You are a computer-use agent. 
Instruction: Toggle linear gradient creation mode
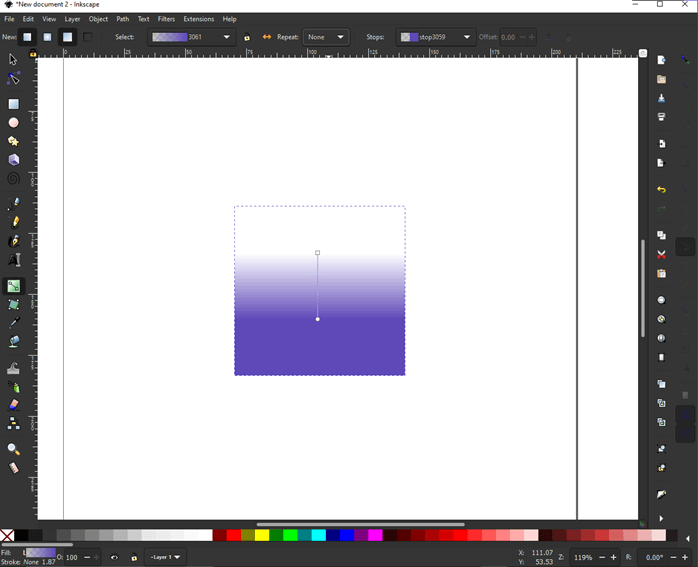(27, 37)
